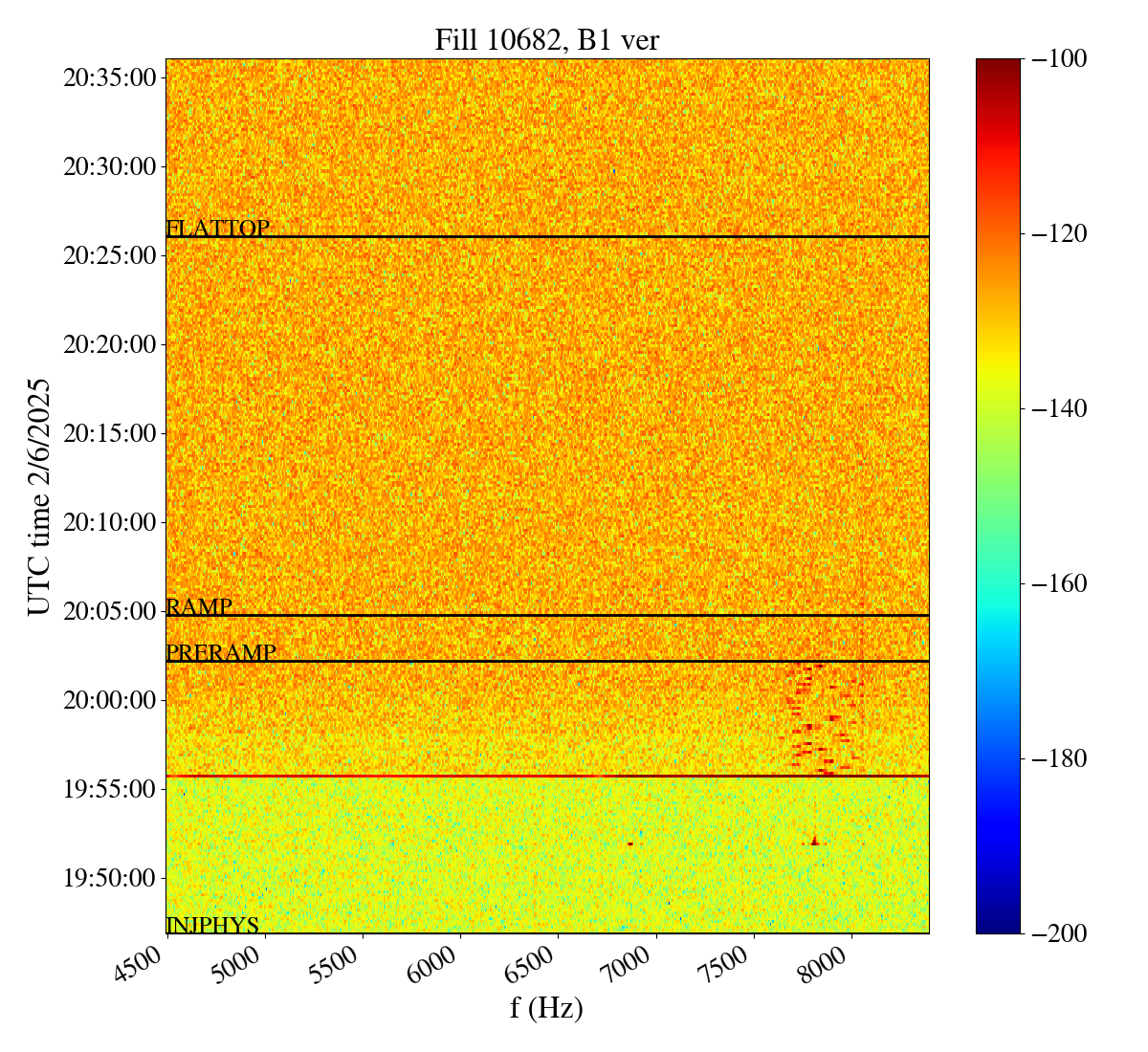The image size is (1148, 1052).
Task: Click the red horizontal line near 19:55
Action: (x=547, y=776)
